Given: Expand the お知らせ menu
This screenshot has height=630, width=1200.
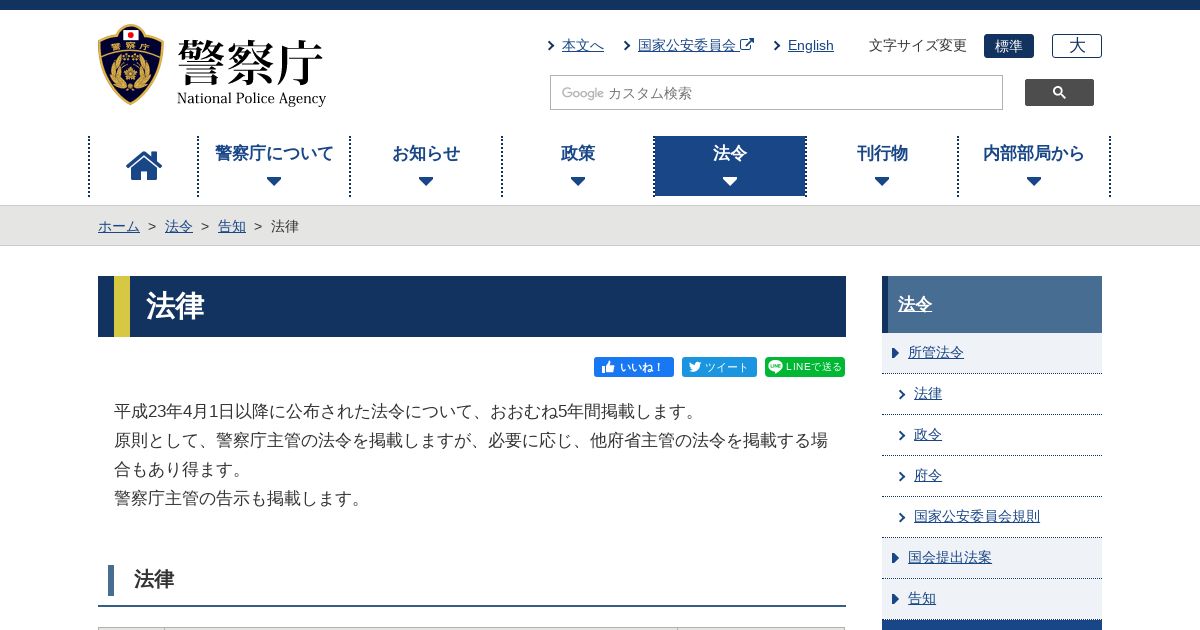Looking at the screenshot, I should 426,166.
